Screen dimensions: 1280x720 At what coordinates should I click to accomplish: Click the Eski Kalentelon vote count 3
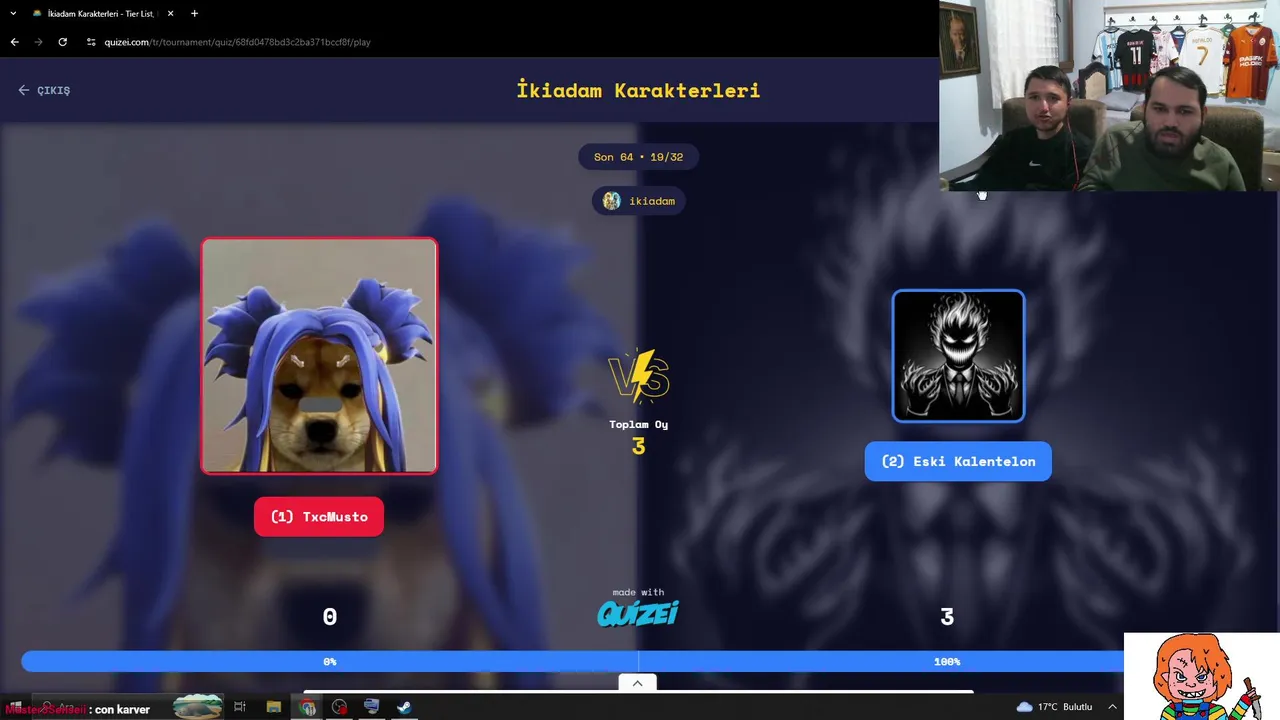tap(947, 617)
